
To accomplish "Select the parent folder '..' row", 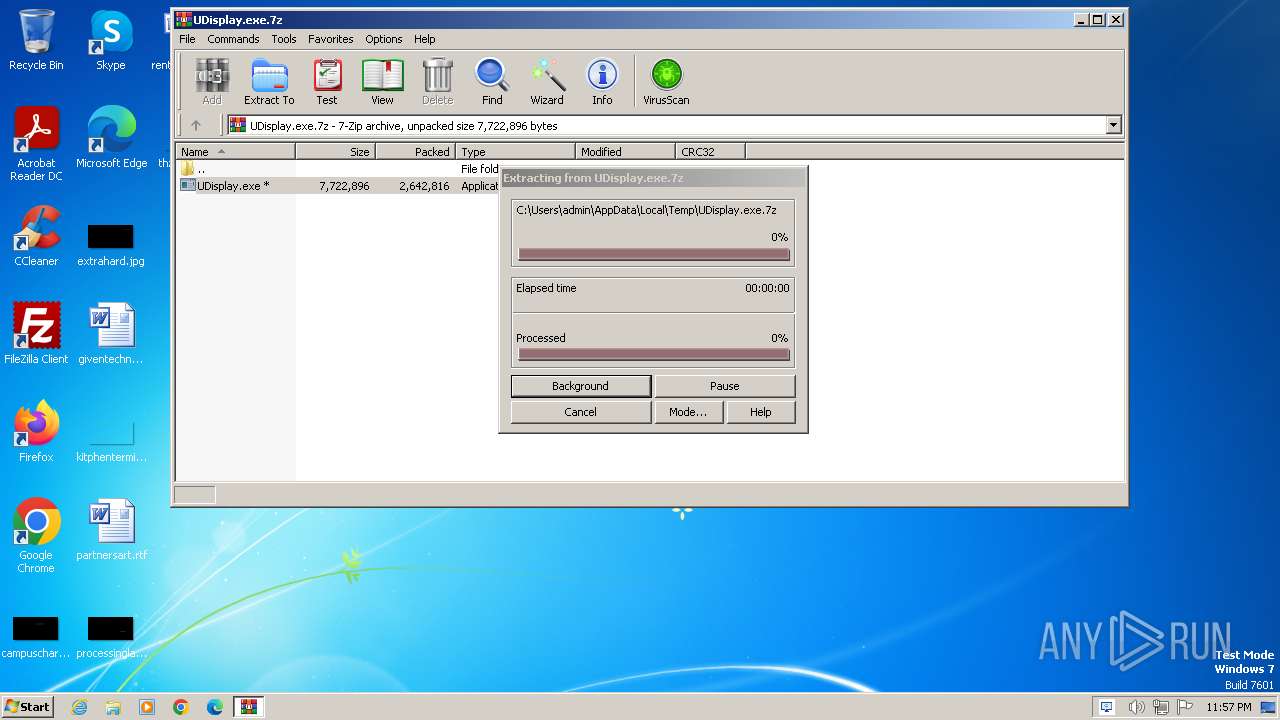I will point(338,169).
